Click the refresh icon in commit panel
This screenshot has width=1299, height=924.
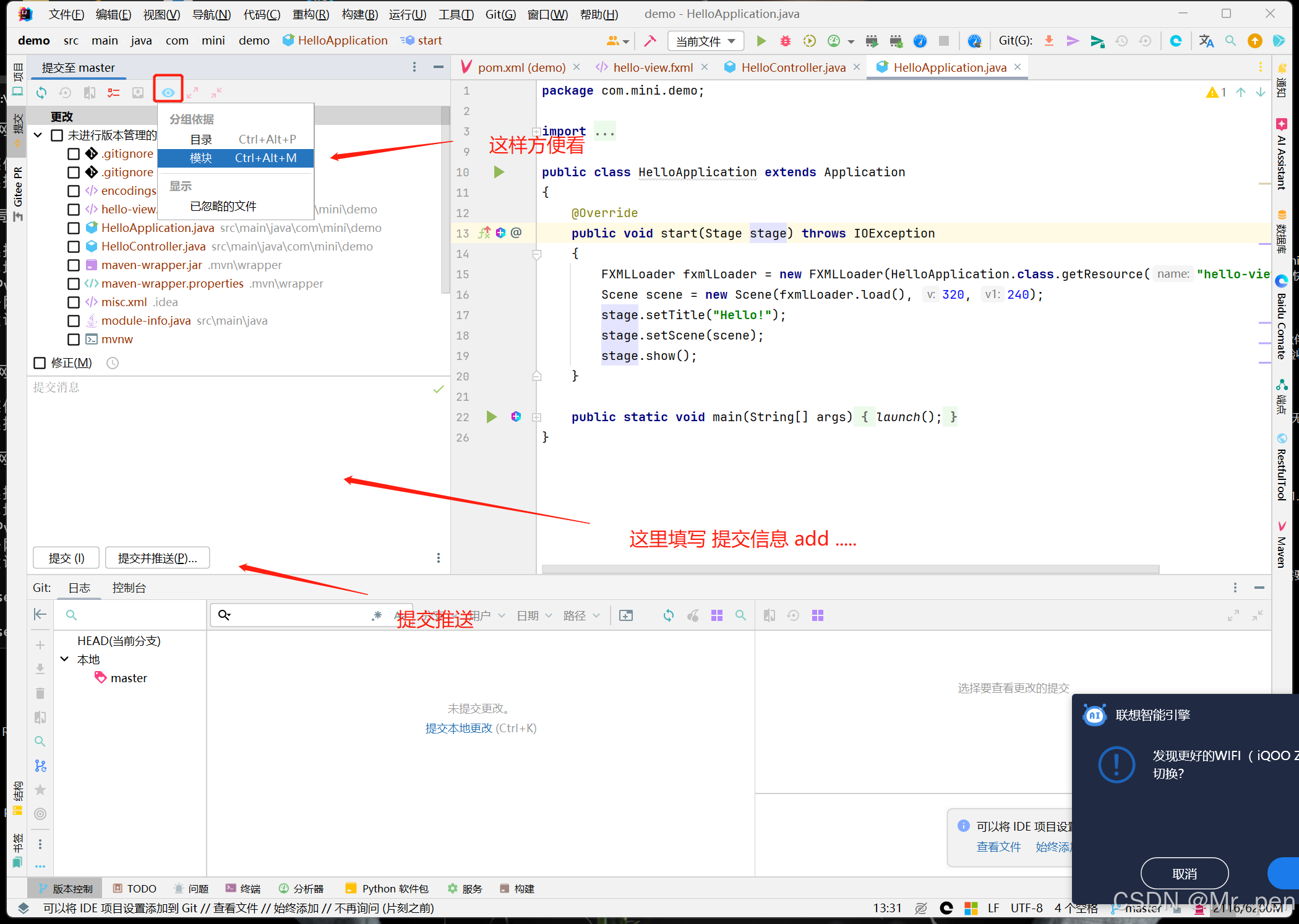(x=41, y=93)
